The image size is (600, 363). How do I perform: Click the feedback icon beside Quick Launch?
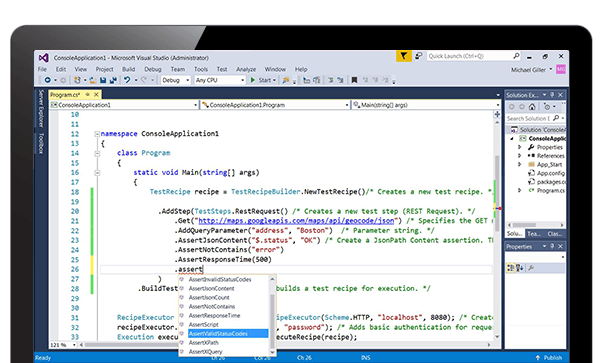419,56
